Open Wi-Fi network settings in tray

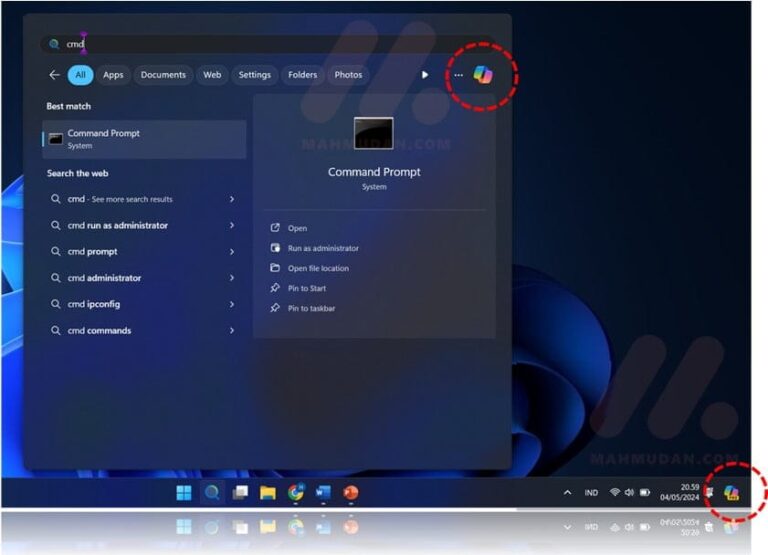pyautogui.click(x=614, y=492)
